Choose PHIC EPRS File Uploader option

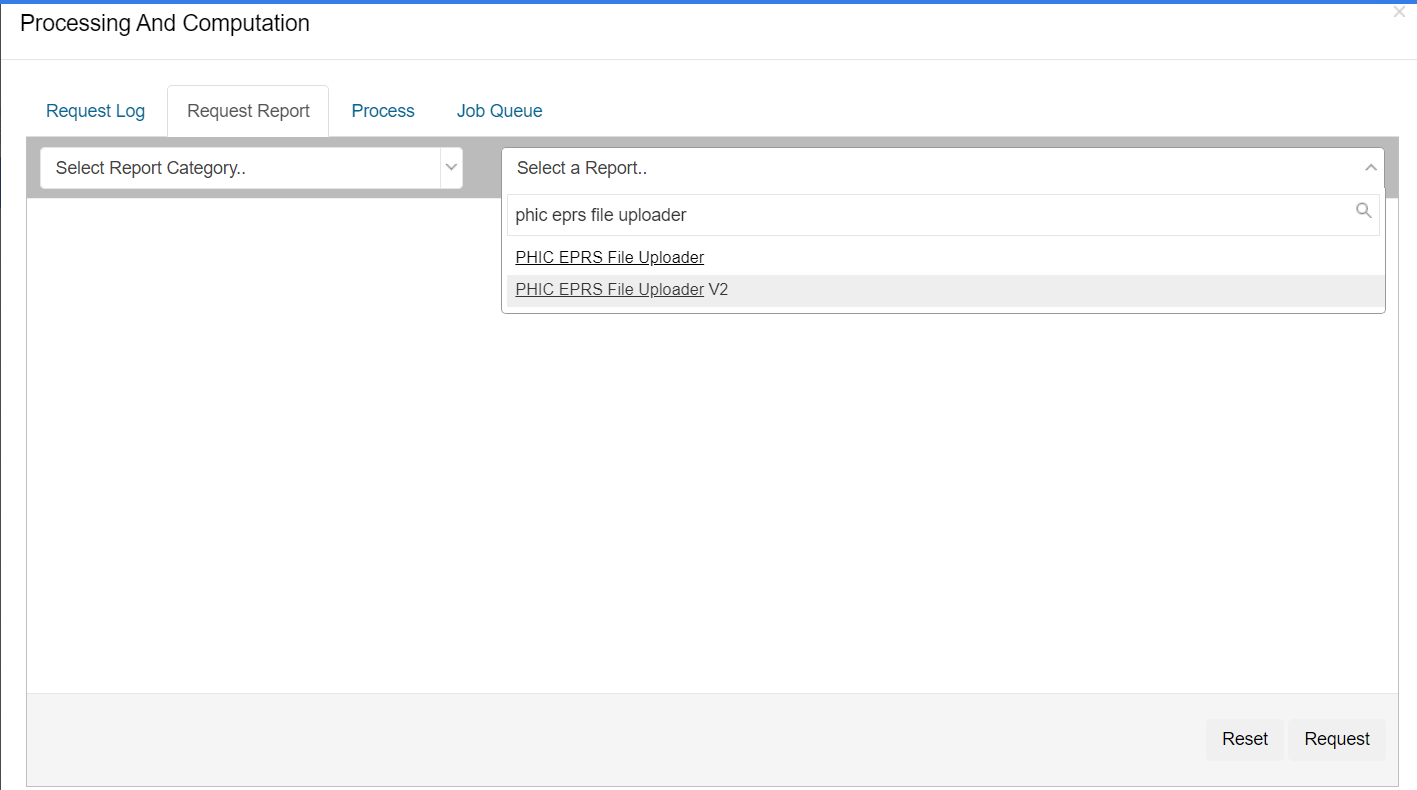click(x=945, y=258)
